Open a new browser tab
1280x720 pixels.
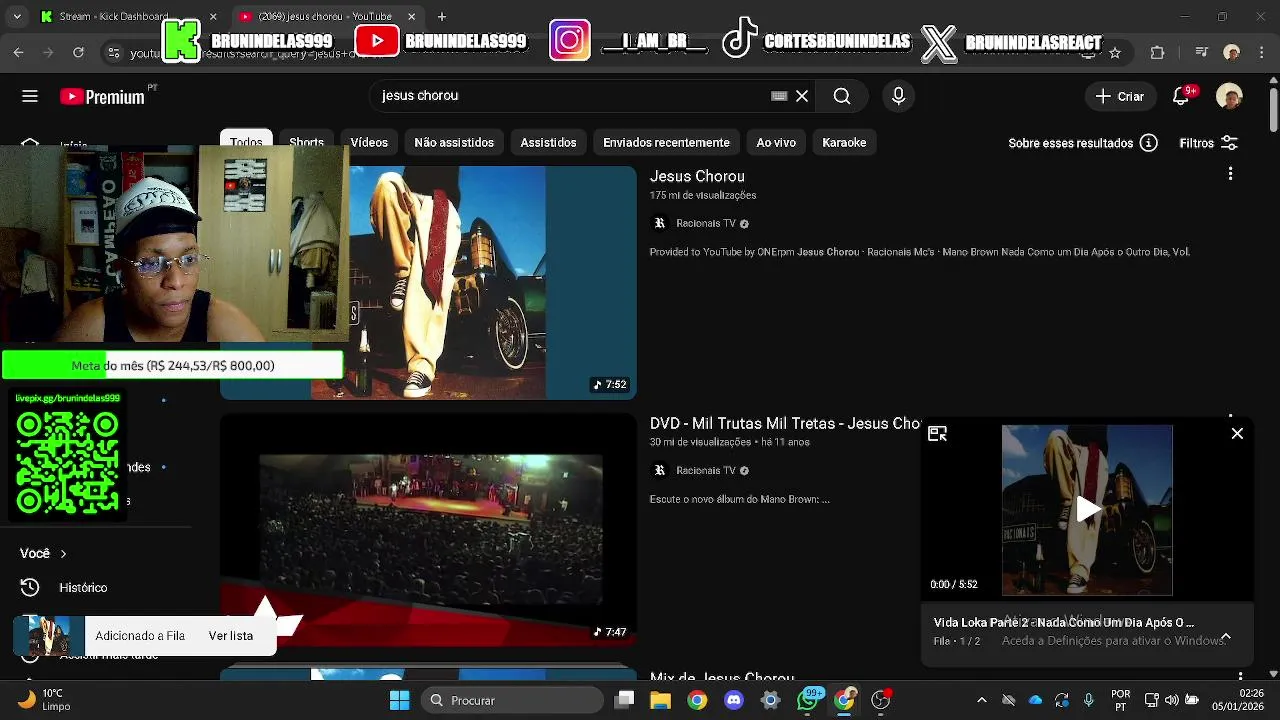(442, 16)
